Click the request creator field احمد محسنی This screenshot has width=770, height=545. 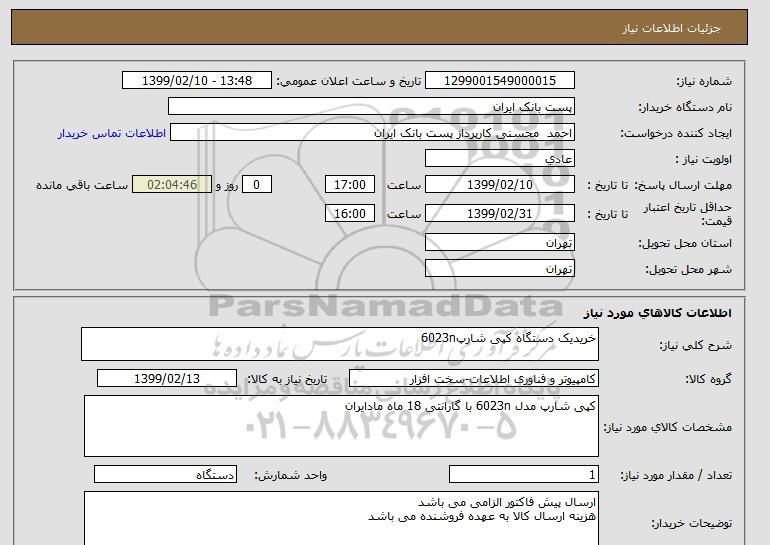tap(372, 133)
